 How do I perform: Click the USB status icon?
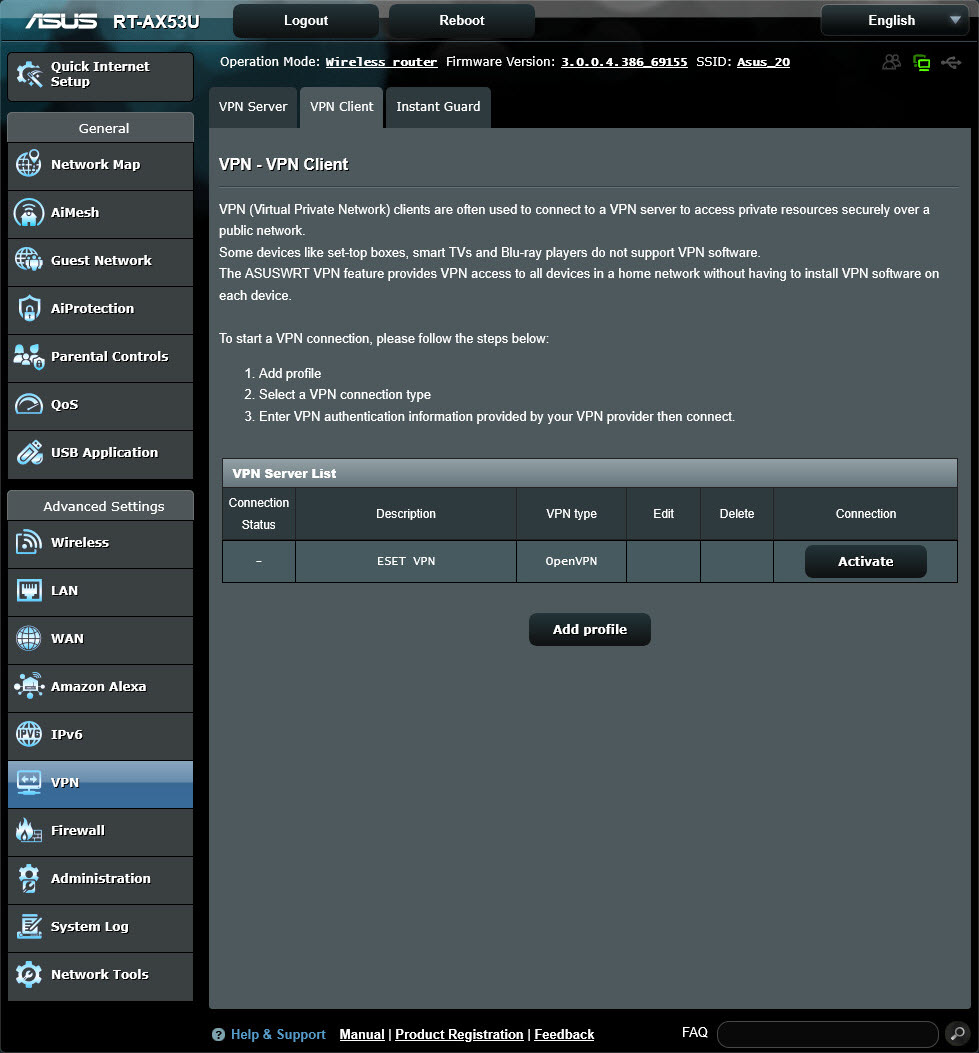coord(951,61)
